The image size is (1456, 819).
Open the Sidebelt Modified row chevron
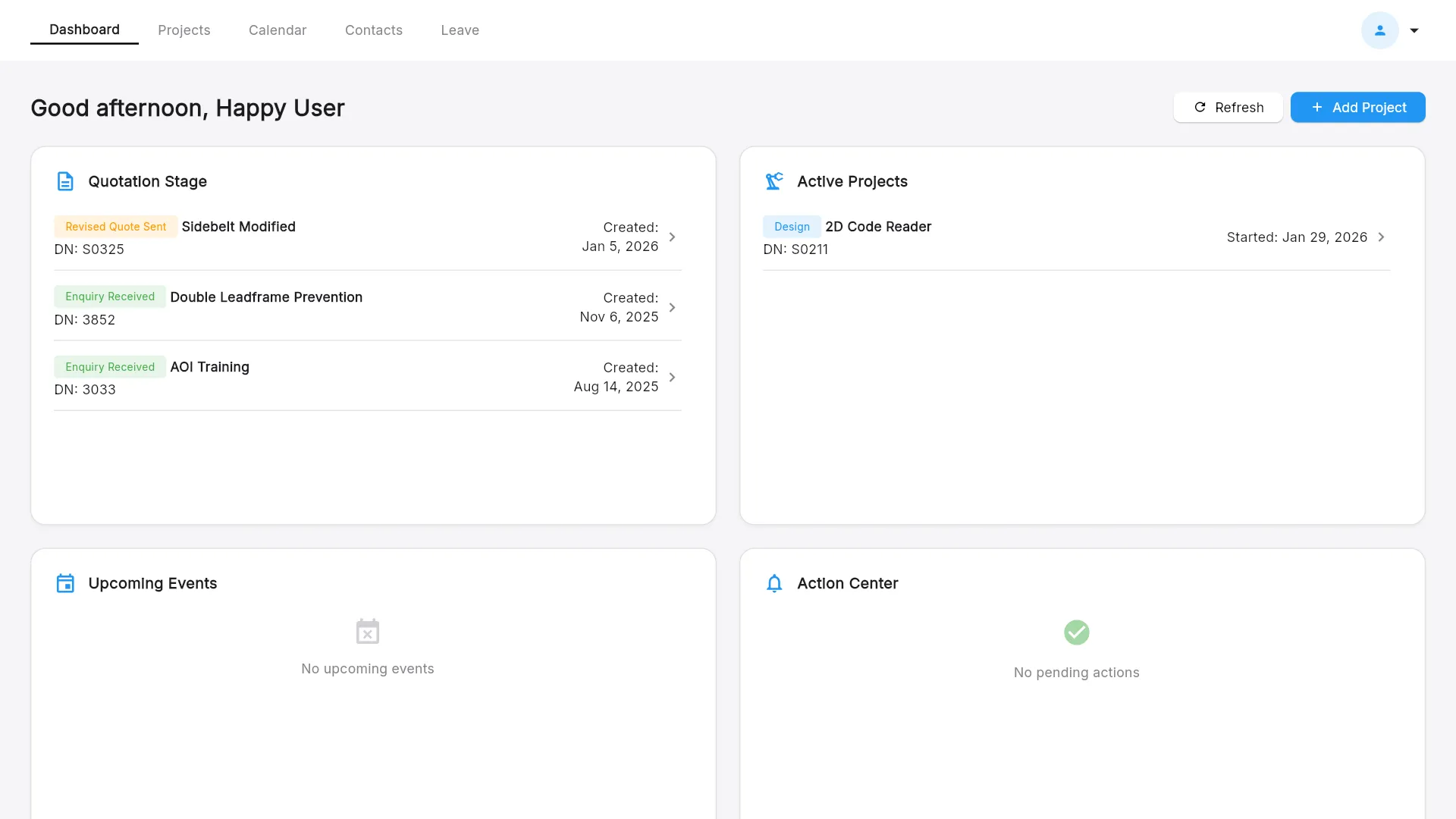coord(672,237)
